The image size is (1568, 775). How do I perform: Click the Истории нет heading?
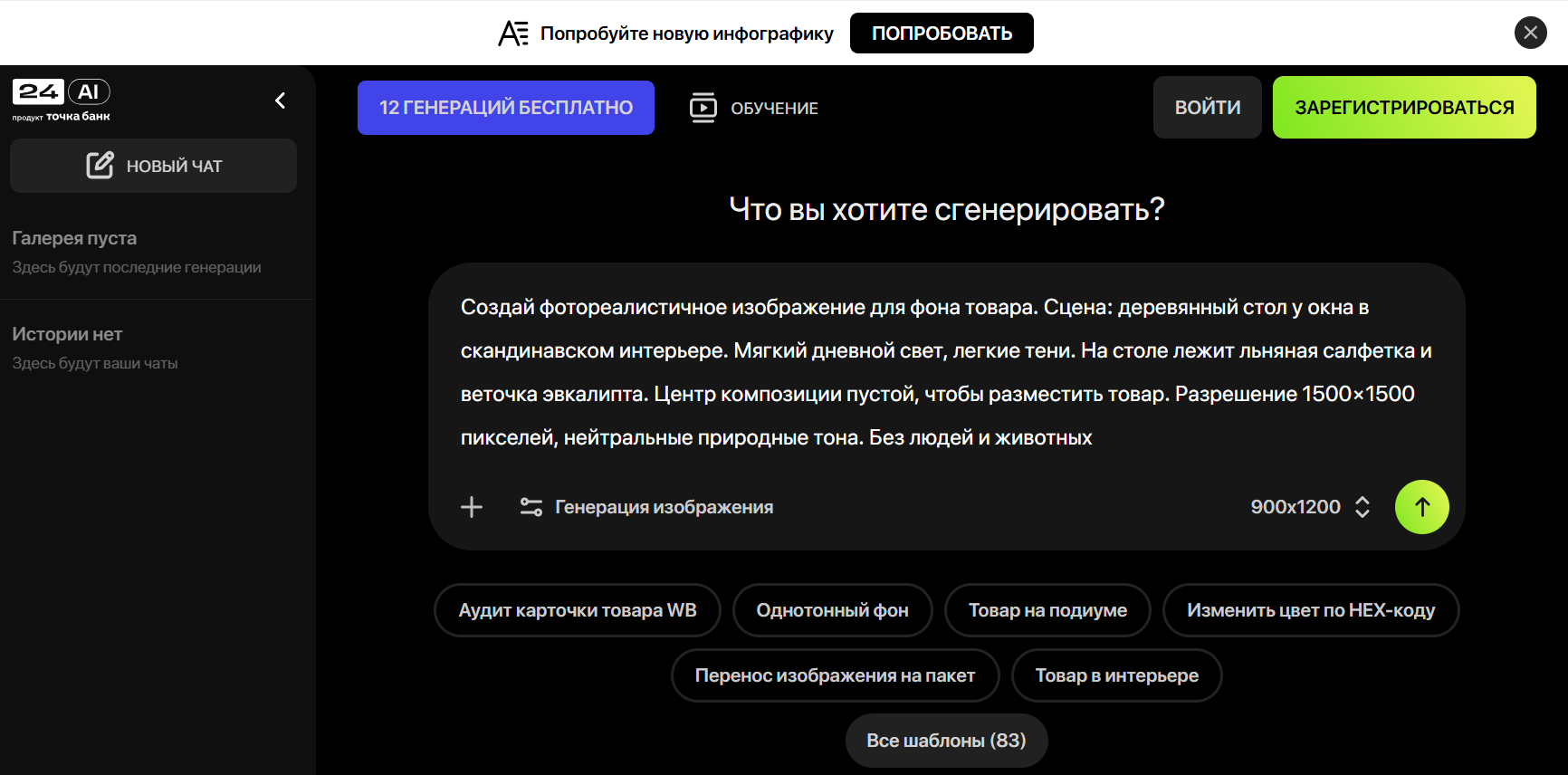coord(67,334)
